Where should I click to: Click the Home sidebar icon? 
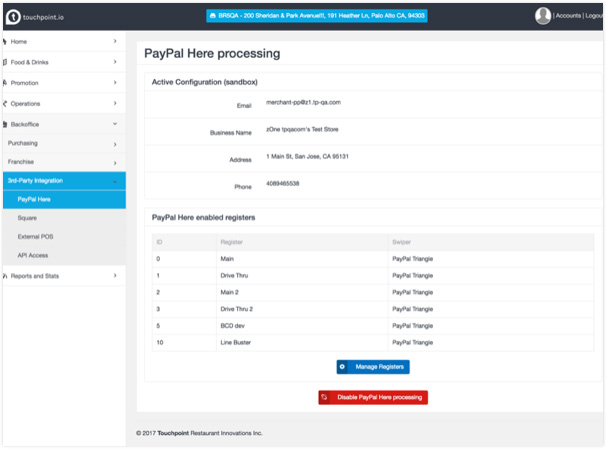[4, 41]
